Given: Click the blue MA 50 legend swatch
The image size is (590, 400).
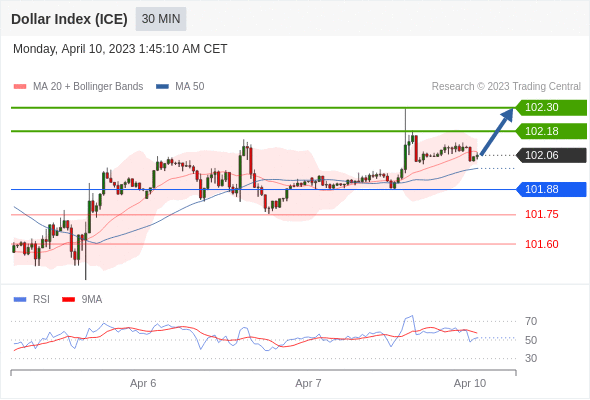Looking at the screenshot, I should [162, 87].
